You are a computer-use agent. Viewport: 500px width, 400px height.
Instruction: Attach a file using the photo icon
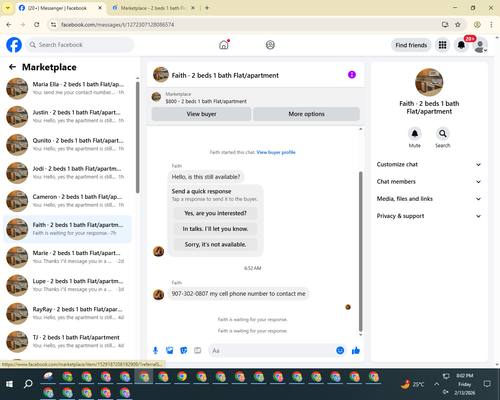(x=170, y=350)
